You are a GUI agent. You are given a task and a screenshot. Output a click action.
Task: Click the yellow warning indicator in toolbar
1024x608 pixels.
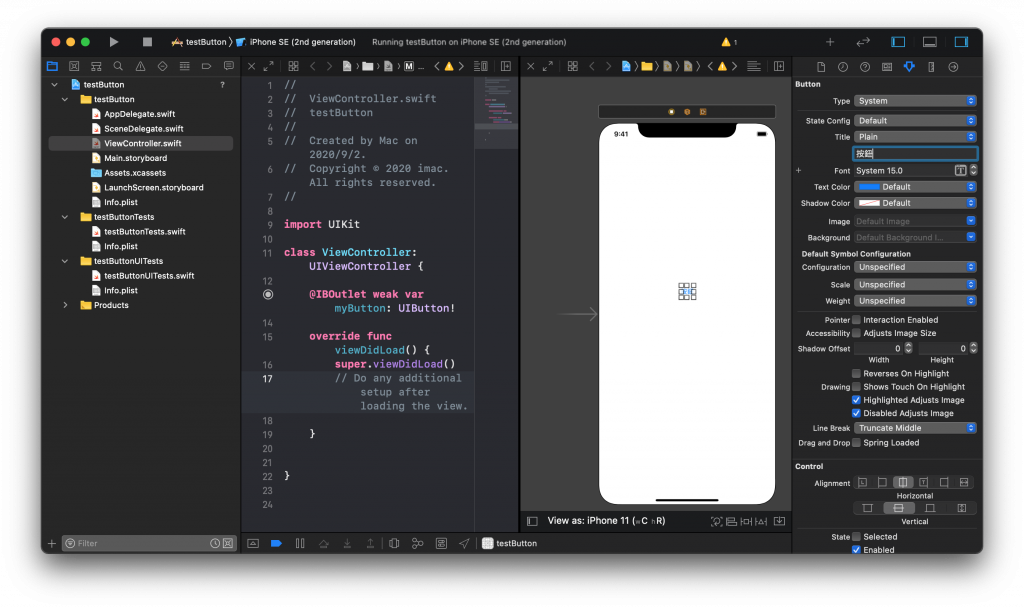pyautogui.click(x=729, y=42)
